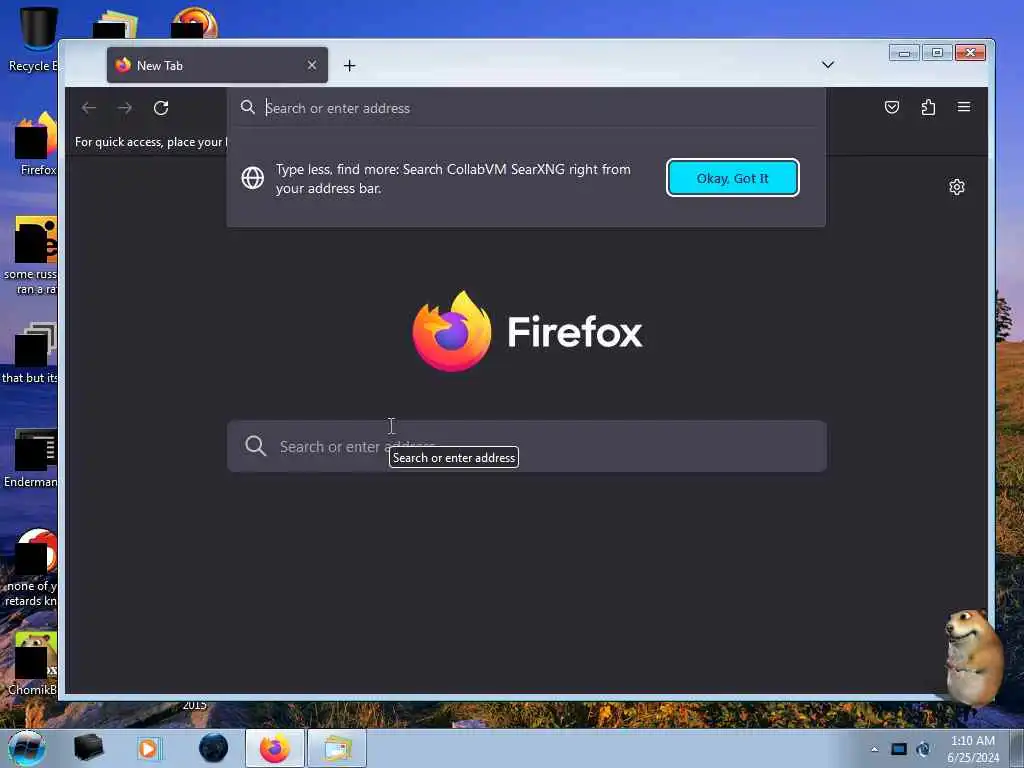Click the search box below Firefox logo
1024x768 pixels.
pyautogui.click(x=526, y=446)
